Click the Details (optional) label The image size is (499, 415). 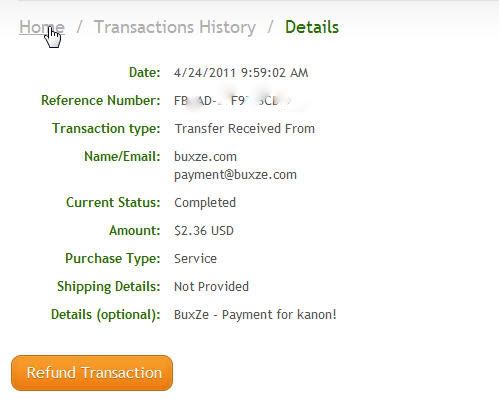[106, 315]
